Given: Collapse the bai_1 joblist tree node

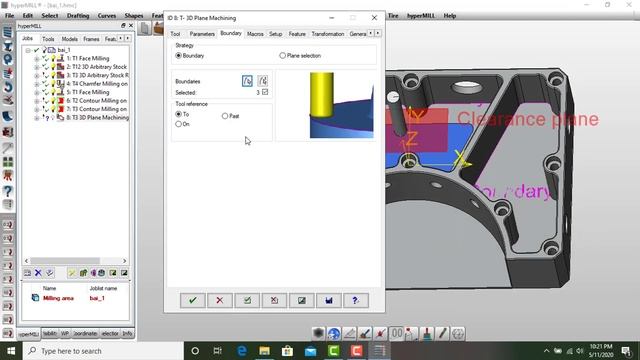Looking at the screenshot, I should (x=28, y=50).
